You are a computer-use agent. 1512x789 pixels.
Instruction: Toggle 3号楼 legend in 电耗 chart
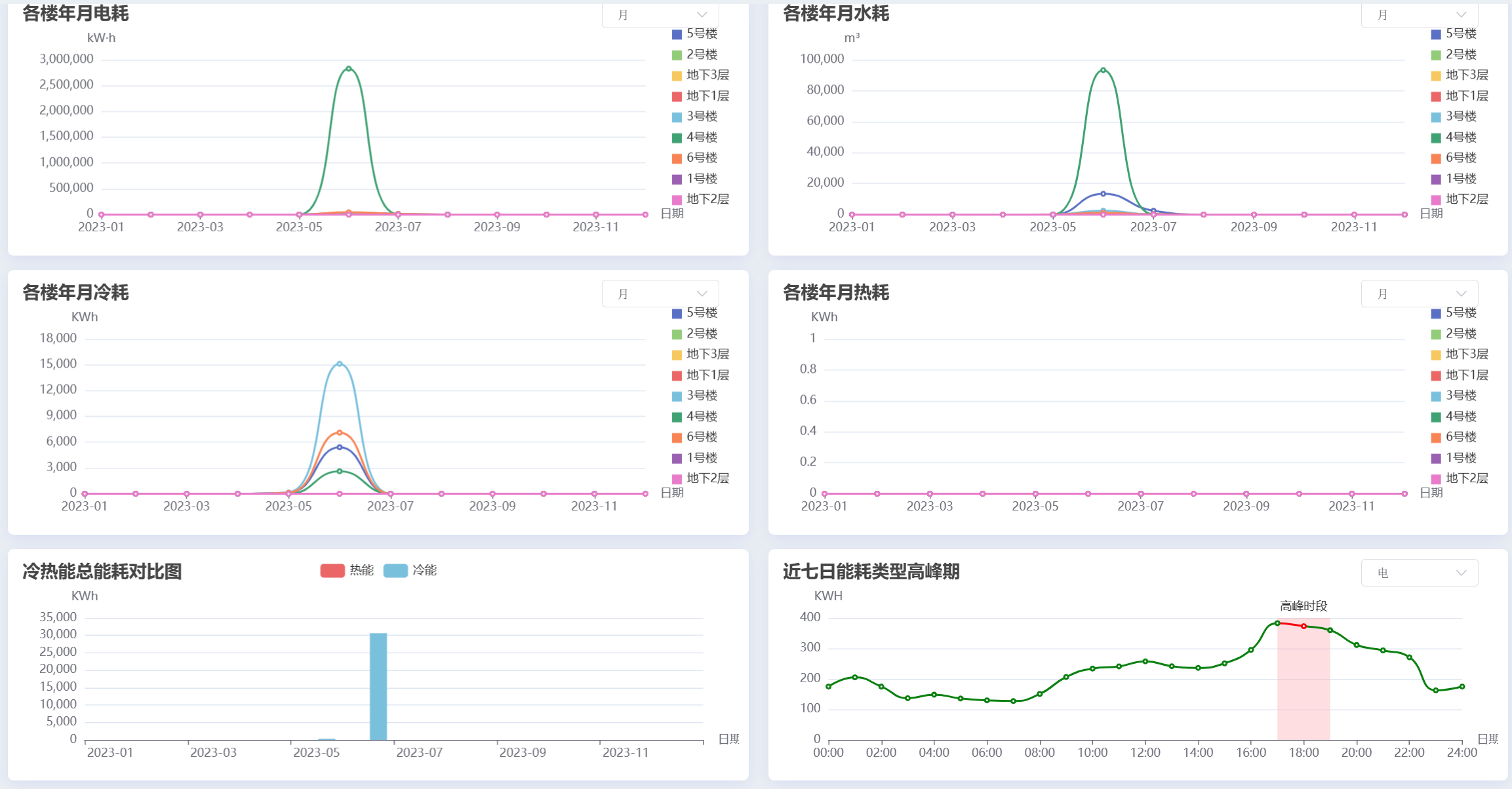(694, 117)
